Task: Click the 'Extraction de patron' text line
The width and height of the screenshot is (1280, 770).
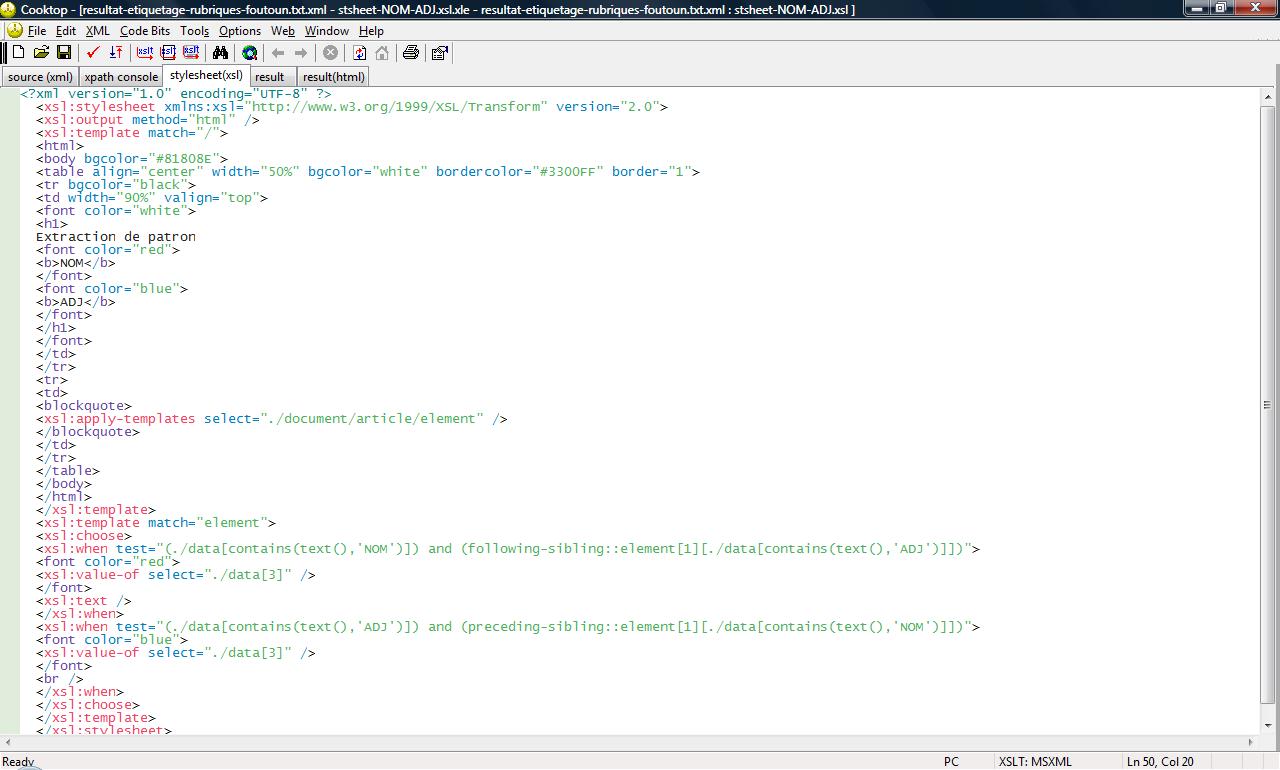Action: coord(116,237)
